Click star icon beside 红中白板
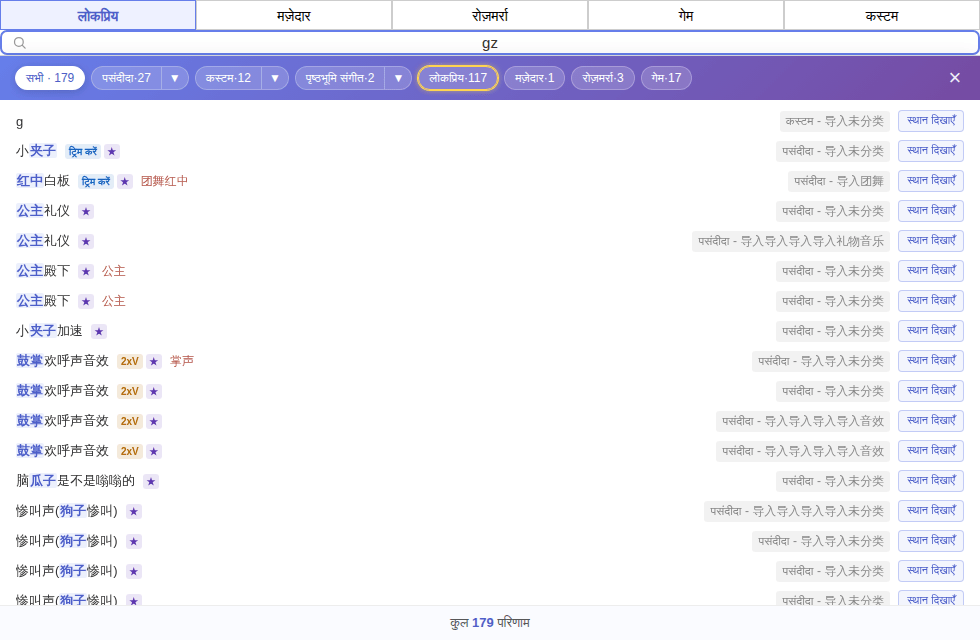 [x=125, y=181]
